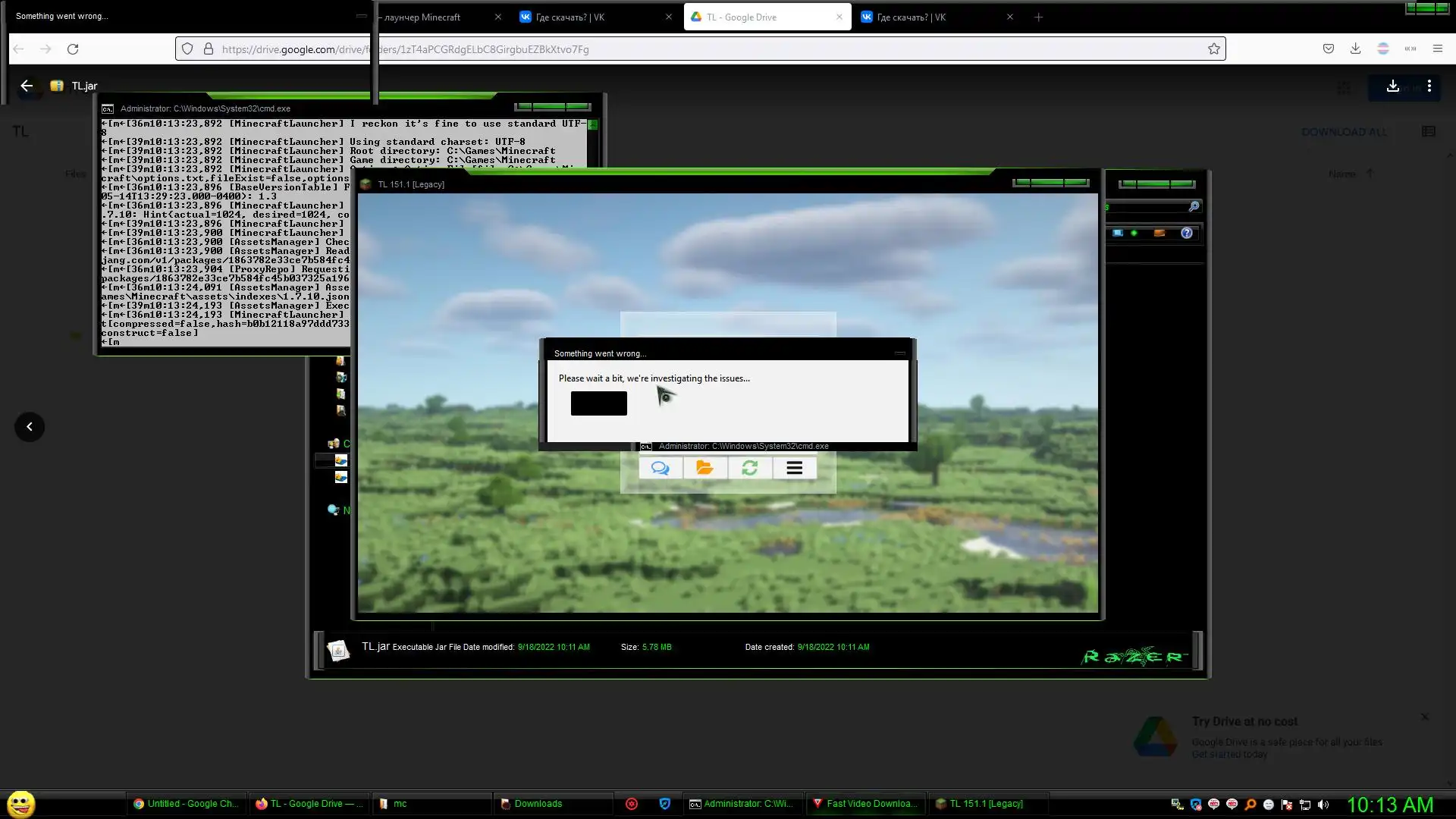The height and width of the screenshot is (819, 1456).
Task: Show the previous file with the left chevron
Action: pyautogui.click(x=30, y=427)
